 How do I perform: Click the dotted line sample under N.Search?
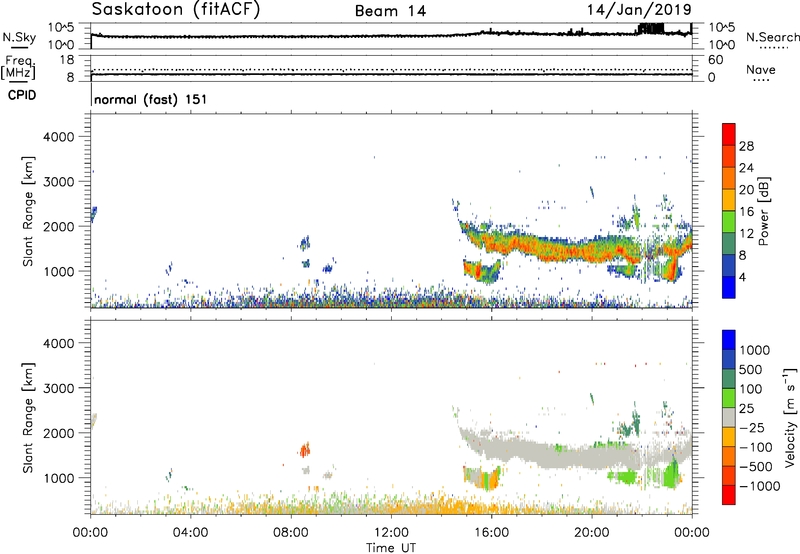pyautogui.click(x=773, y=48)
